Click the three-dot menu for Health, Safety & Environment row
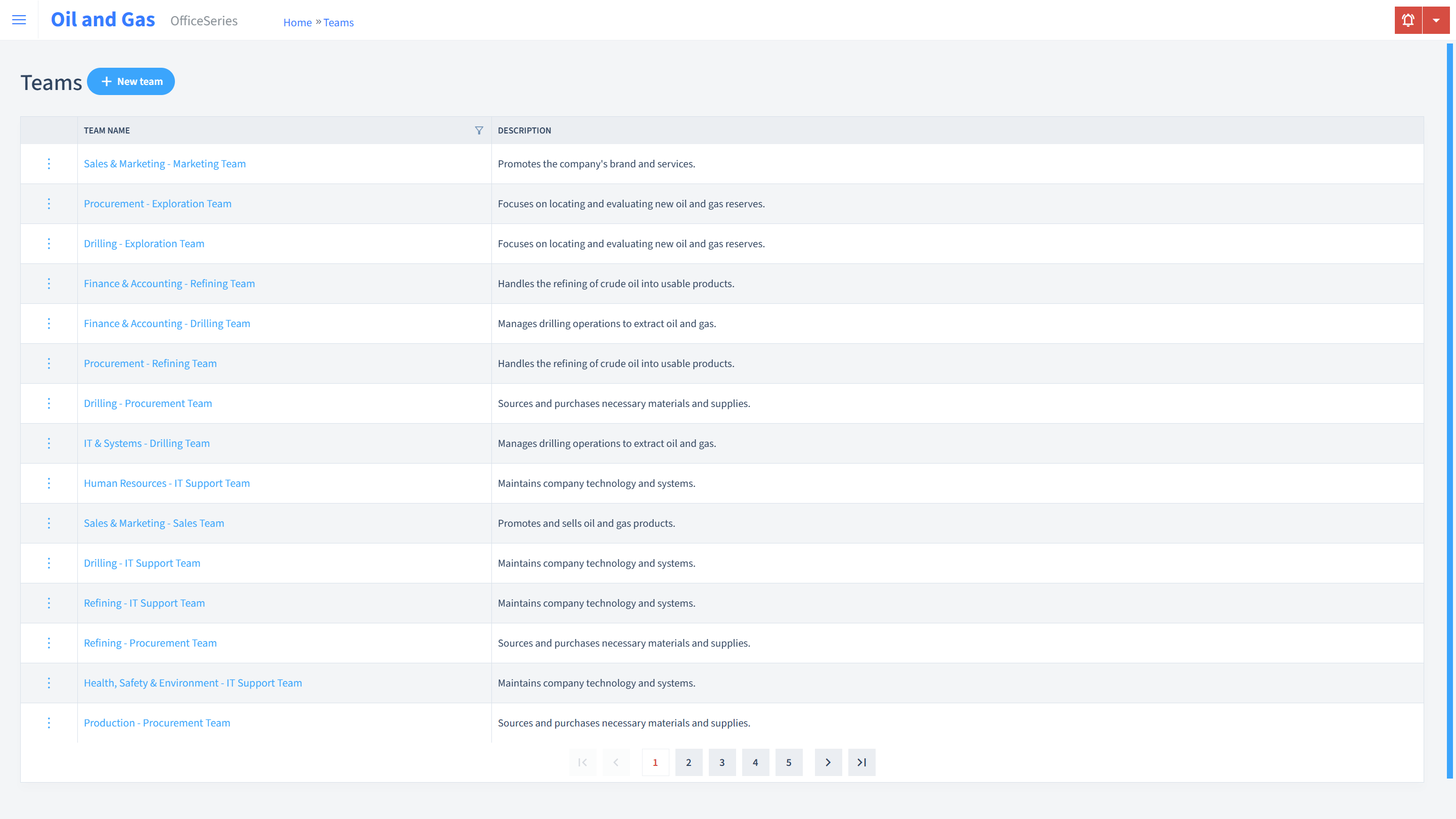The width and height of the screenshot is (1456, 819). pos(49,683)
